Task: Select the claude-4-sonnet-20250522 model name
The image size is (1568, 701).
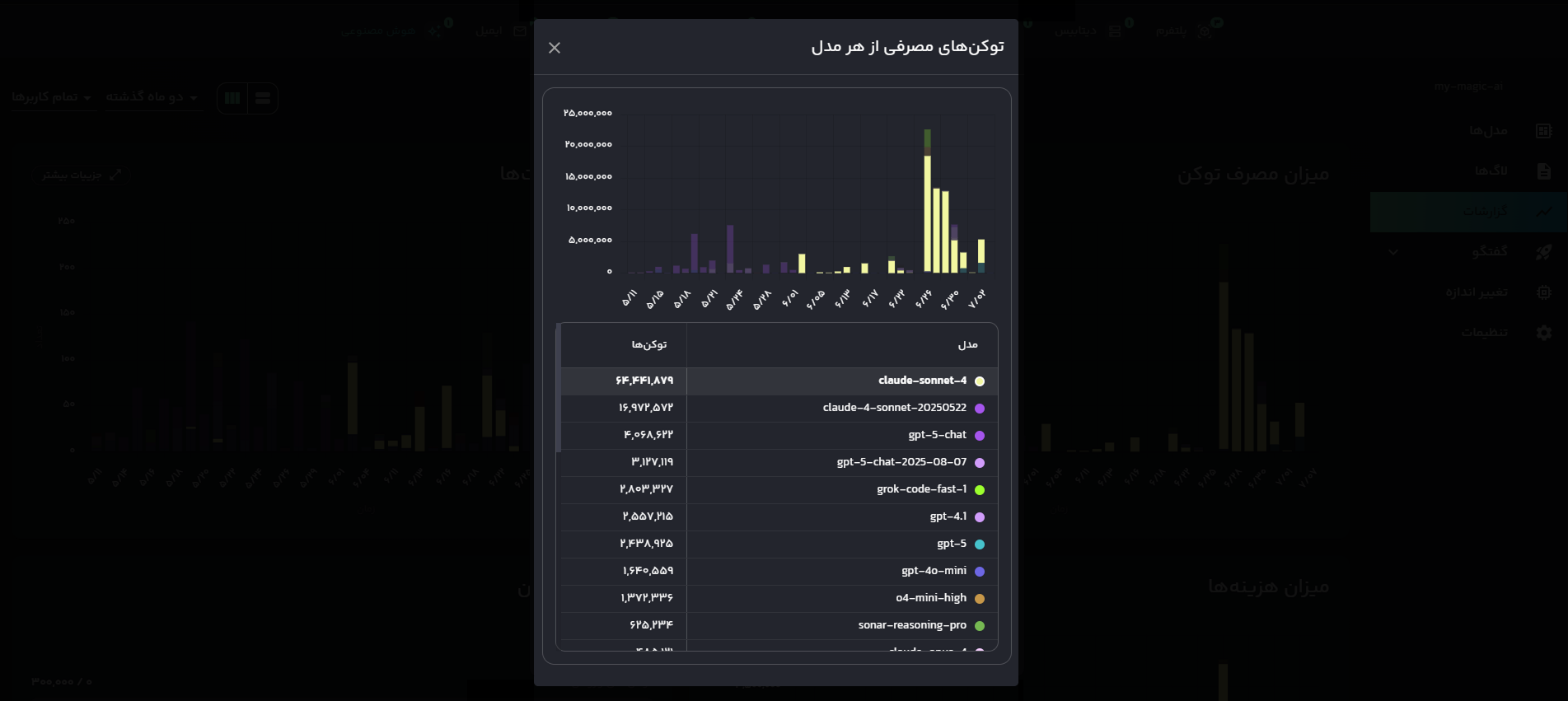Action: [x=894, y=408]
